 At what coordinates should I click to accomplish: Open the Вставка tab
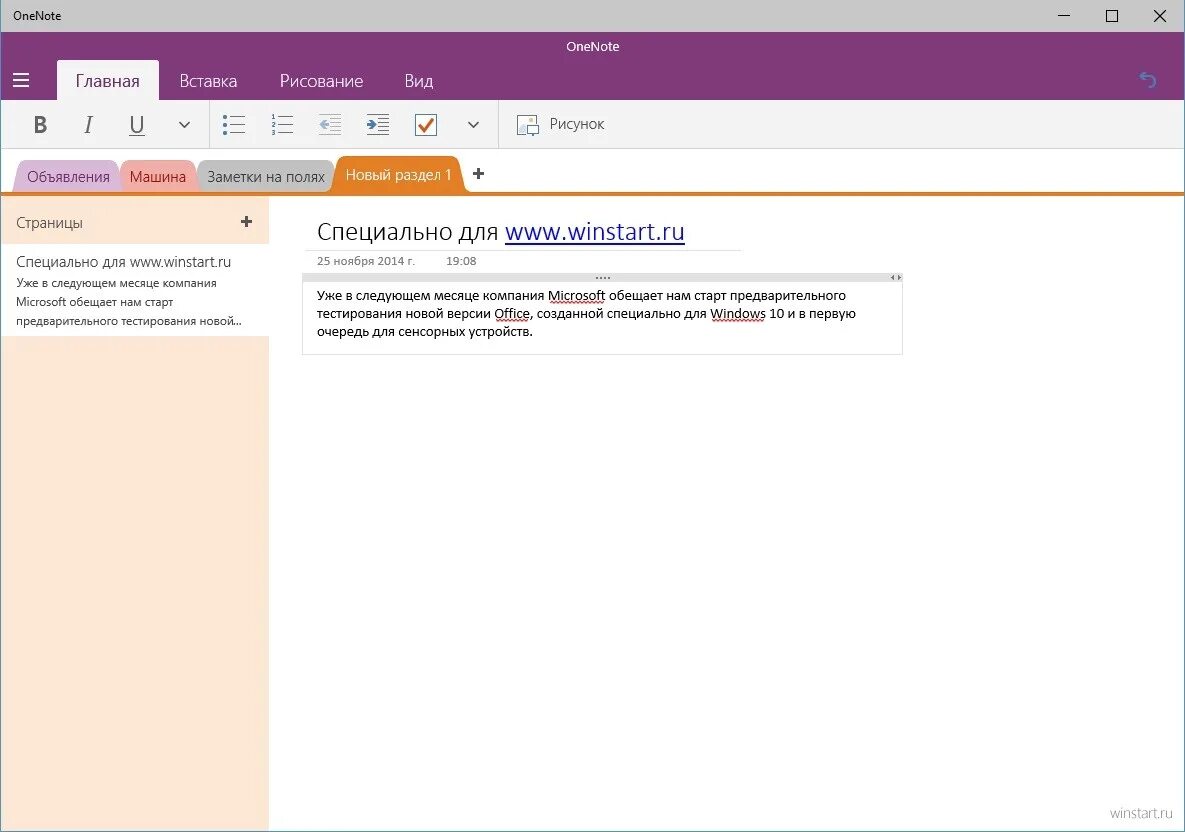[x=208, y=81]
